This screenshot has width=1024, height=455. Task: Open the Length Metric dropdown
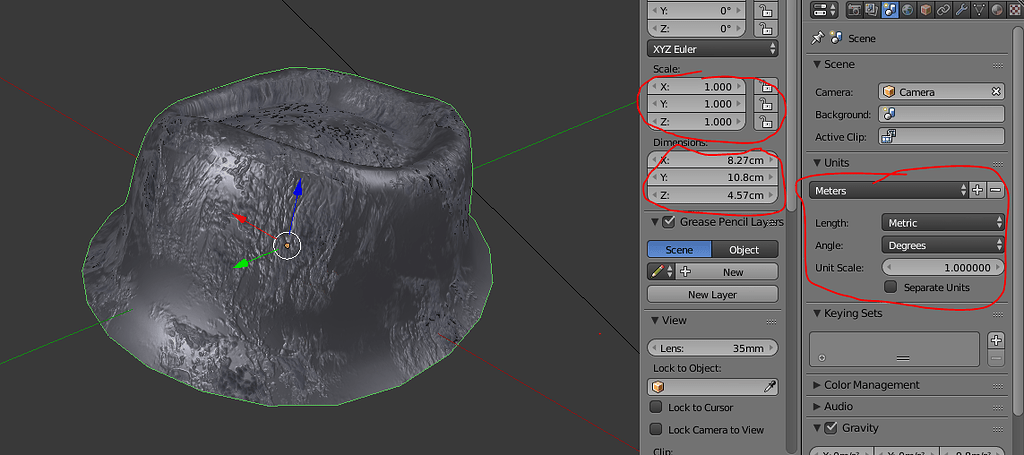(x=942, y=223)
